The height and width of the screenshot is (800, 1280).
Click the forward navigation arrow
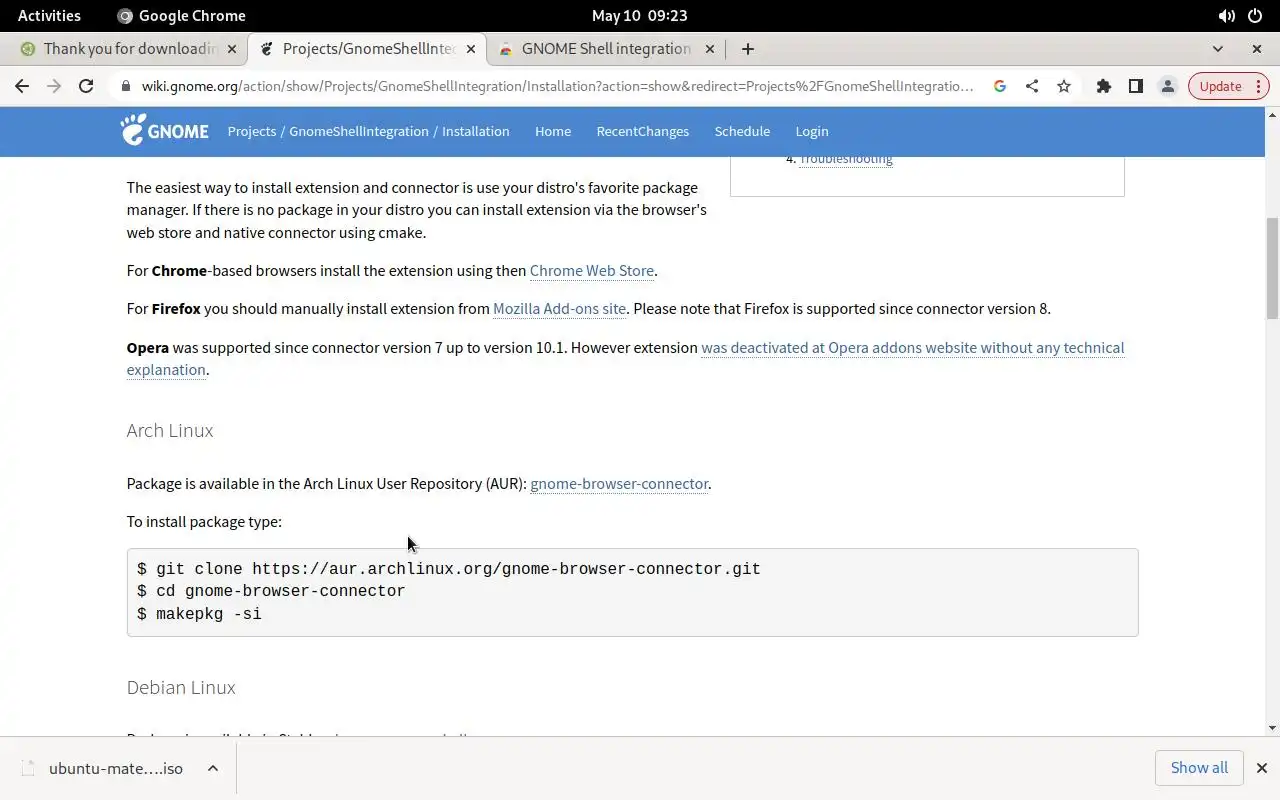tap(54, 86)
